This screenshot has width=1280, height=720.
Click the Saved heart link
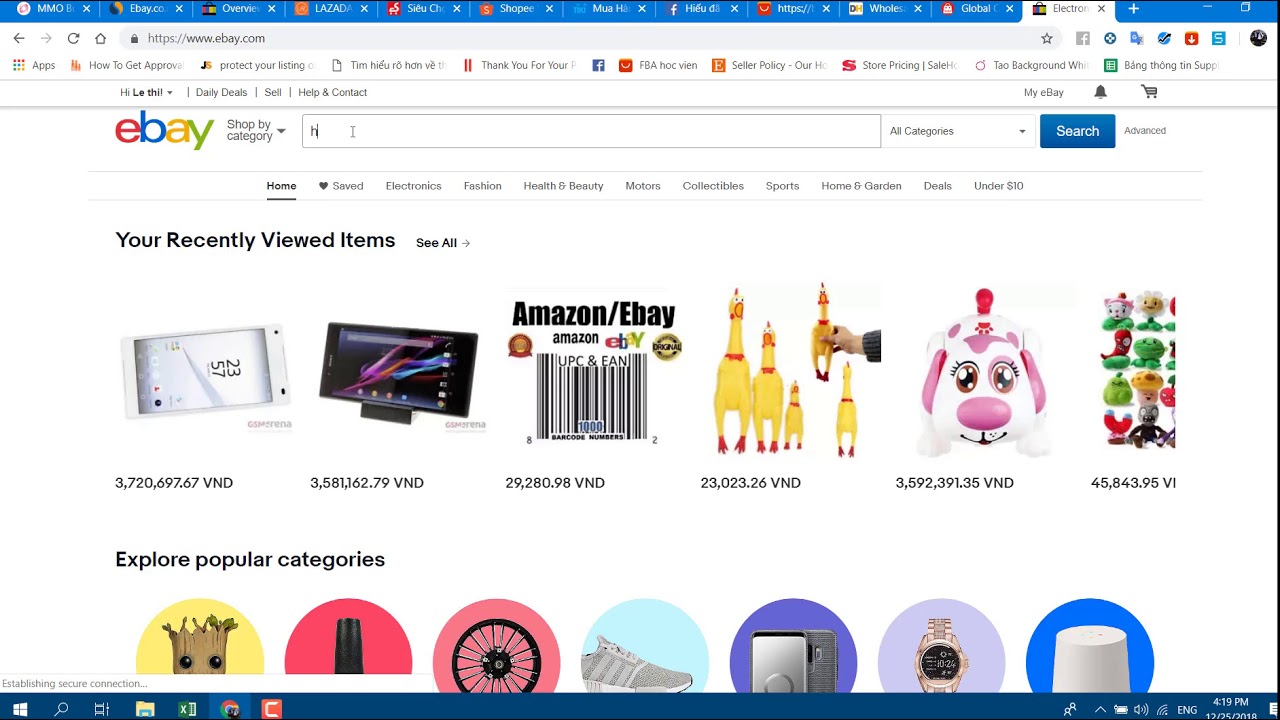[x=341, y=186]
